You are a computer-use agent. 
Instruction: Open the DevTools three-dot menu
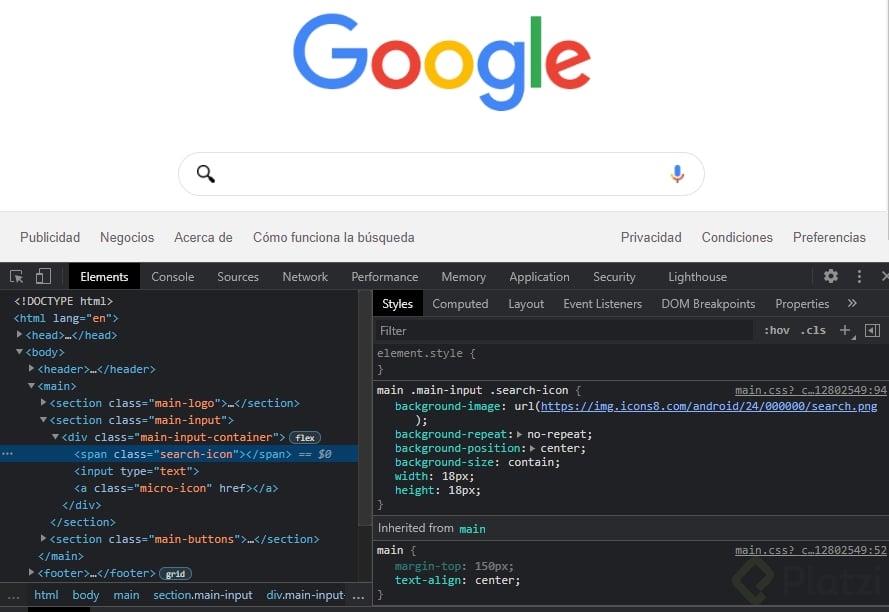(x=859, y=276)
